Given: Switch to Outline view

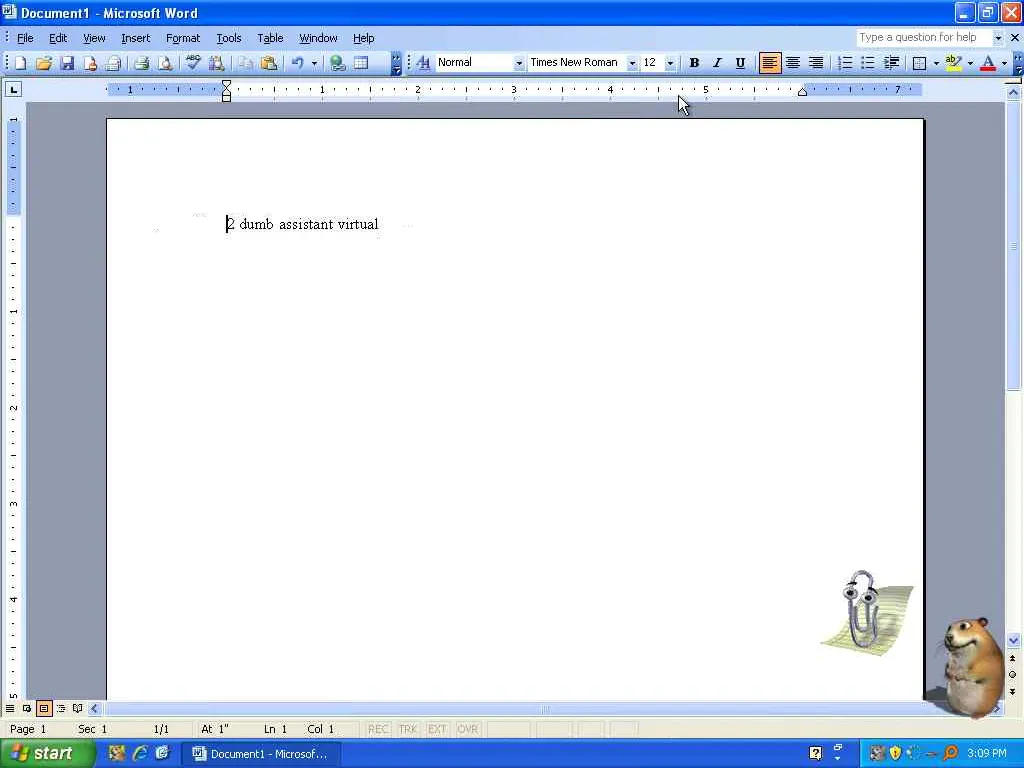Looking at the screenshot, I should [x=61, y=709].
